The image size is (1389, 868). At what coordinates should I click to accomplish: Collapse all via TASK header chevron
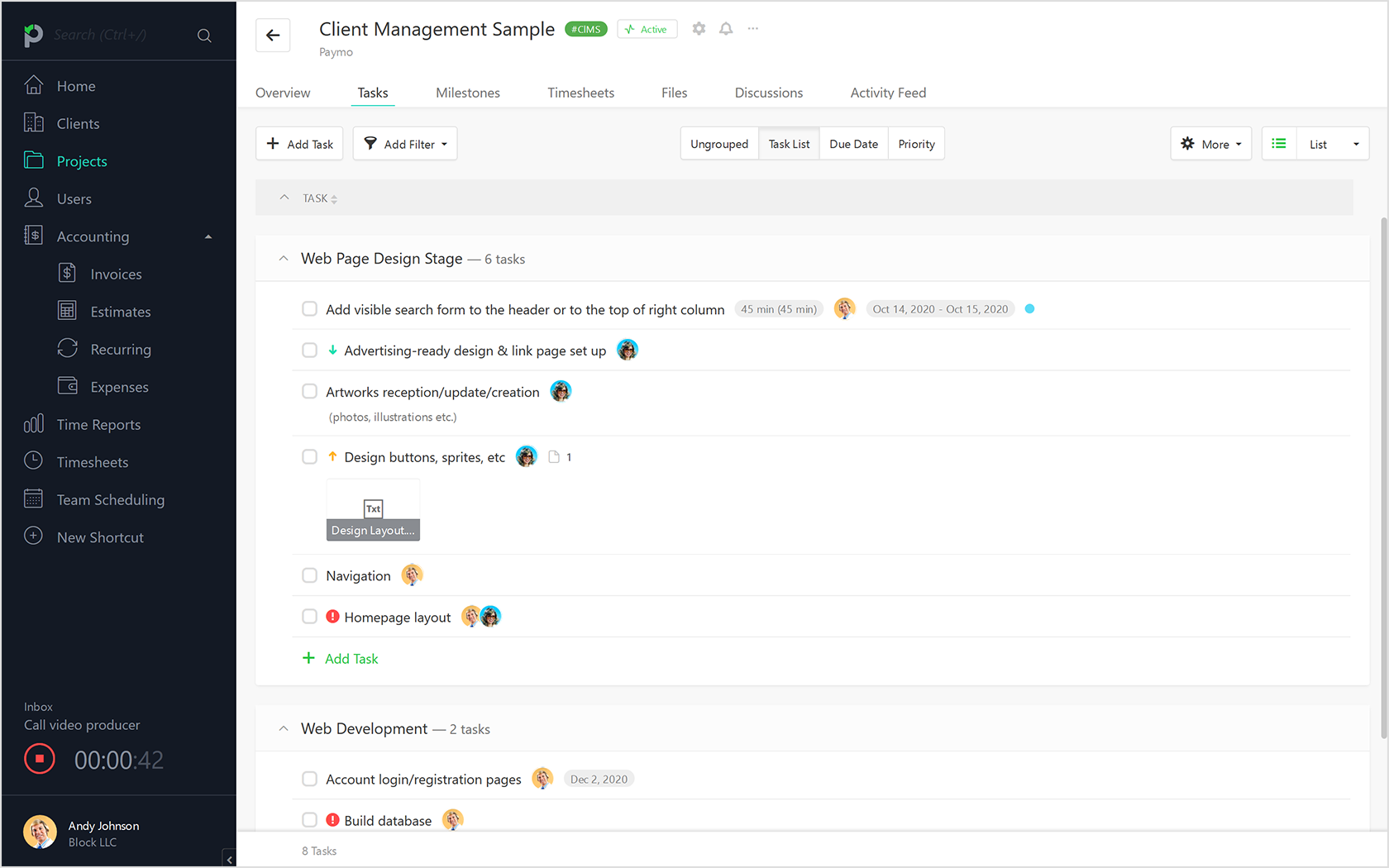tap(284, 198)
